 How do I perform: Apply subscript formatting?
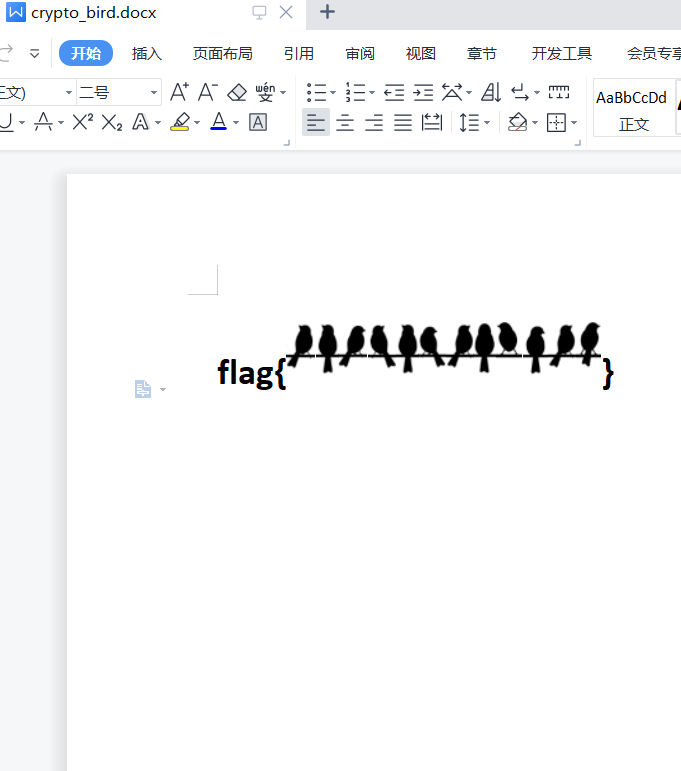click(x=112, y=123)
